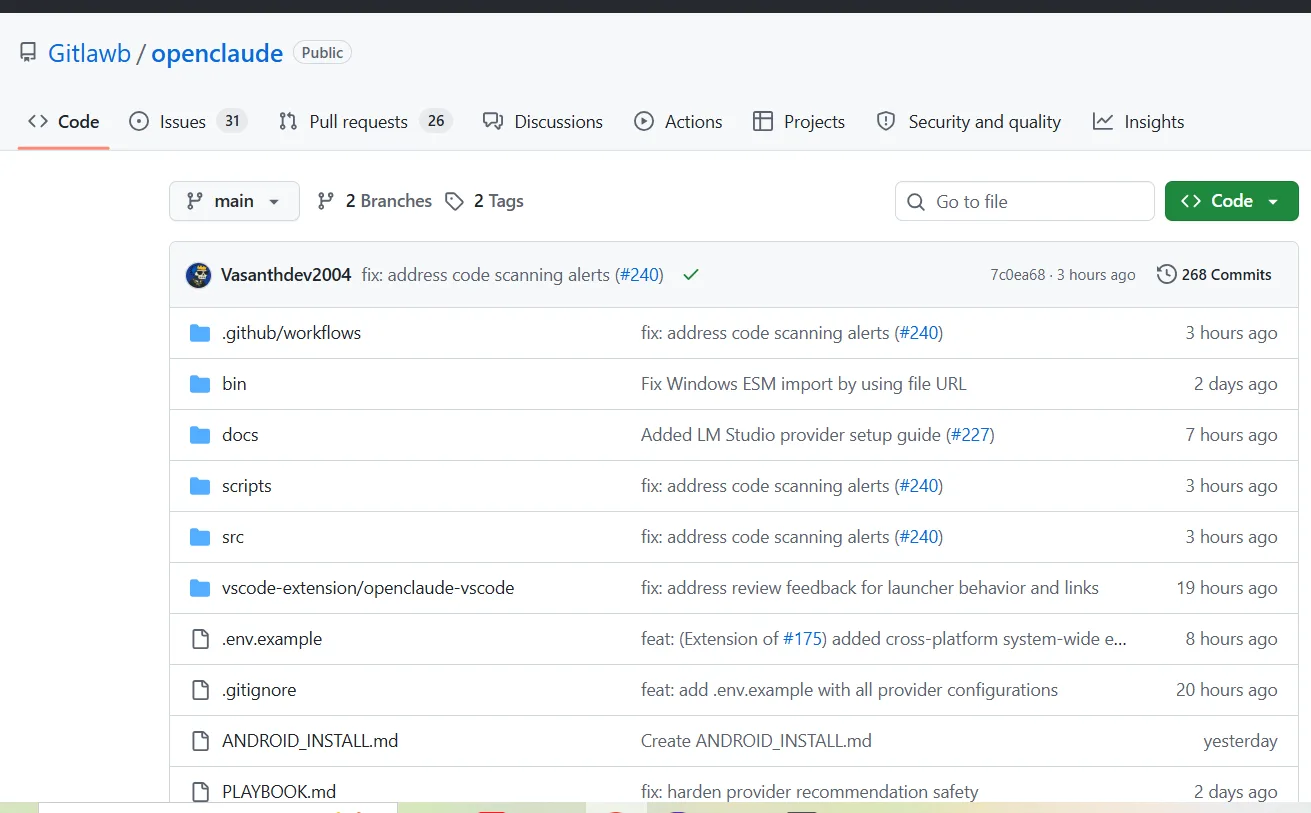The image size is (1311, 813).
Task: Open the Issues tab
Action: [x=187, y=122]
